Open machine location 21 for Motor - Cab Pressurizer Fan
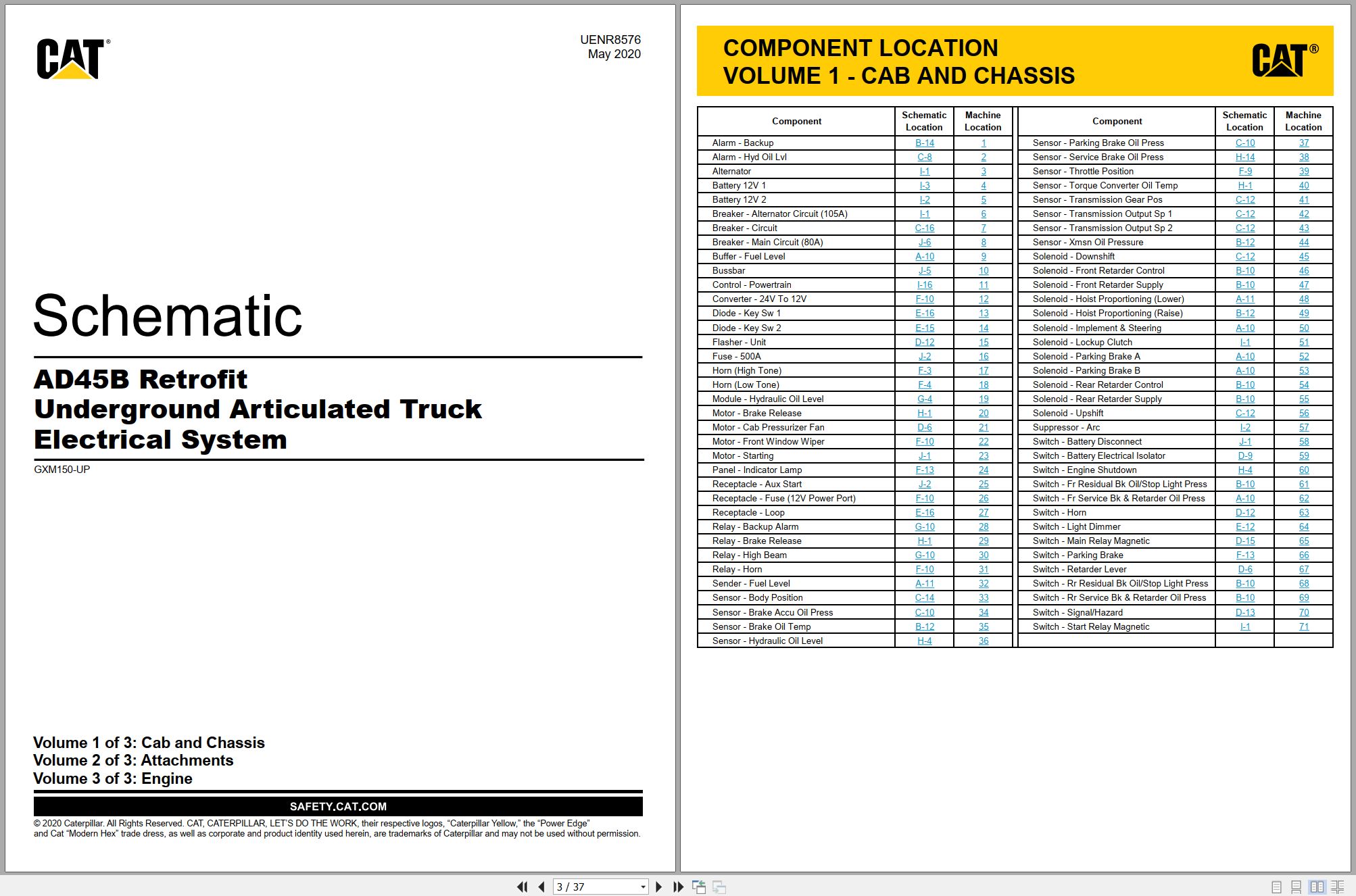Image resolution: width=1356 pixels, height=896 pixels. pos(983,427)
